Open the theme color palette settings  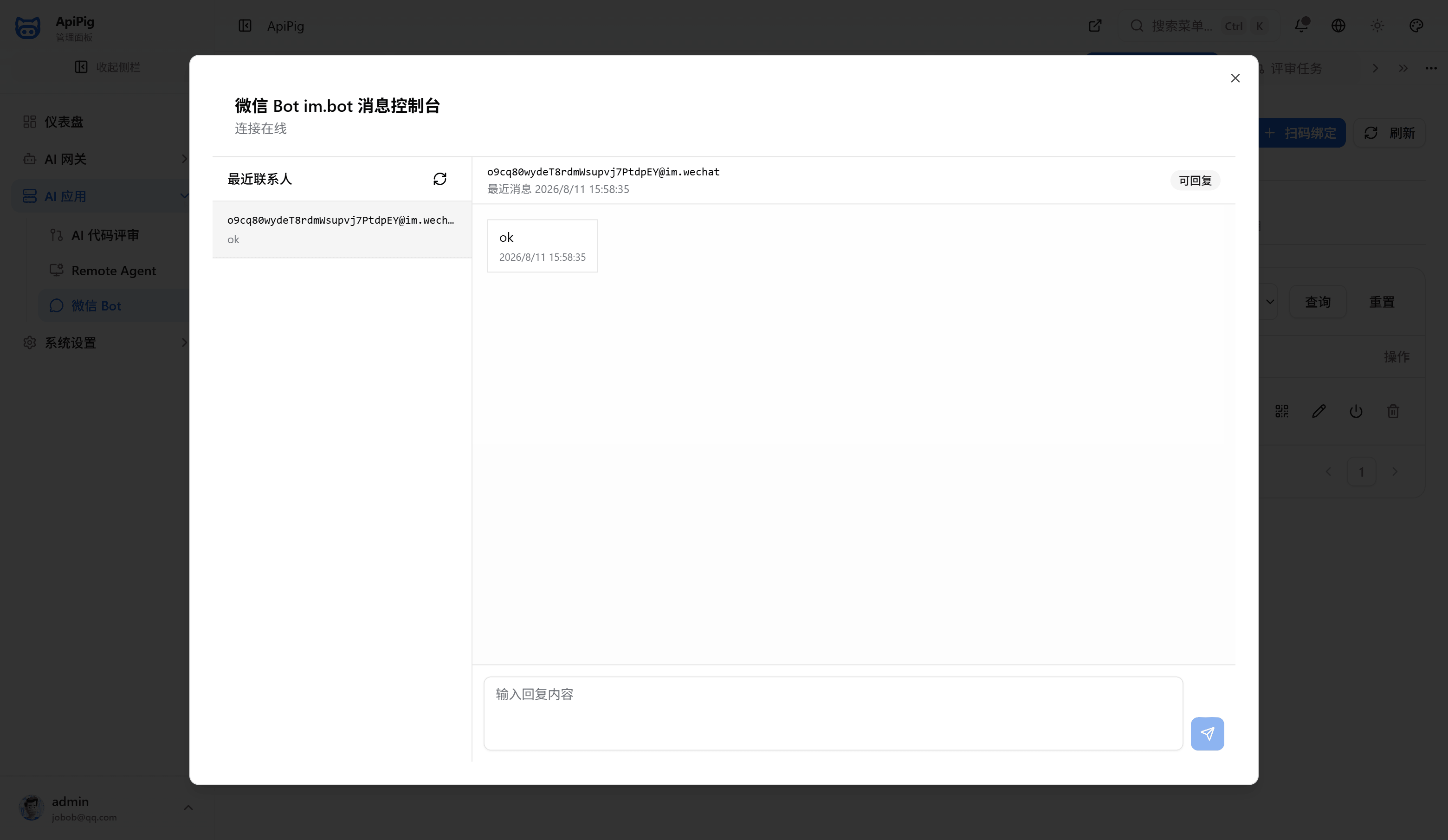(1416, 26)
